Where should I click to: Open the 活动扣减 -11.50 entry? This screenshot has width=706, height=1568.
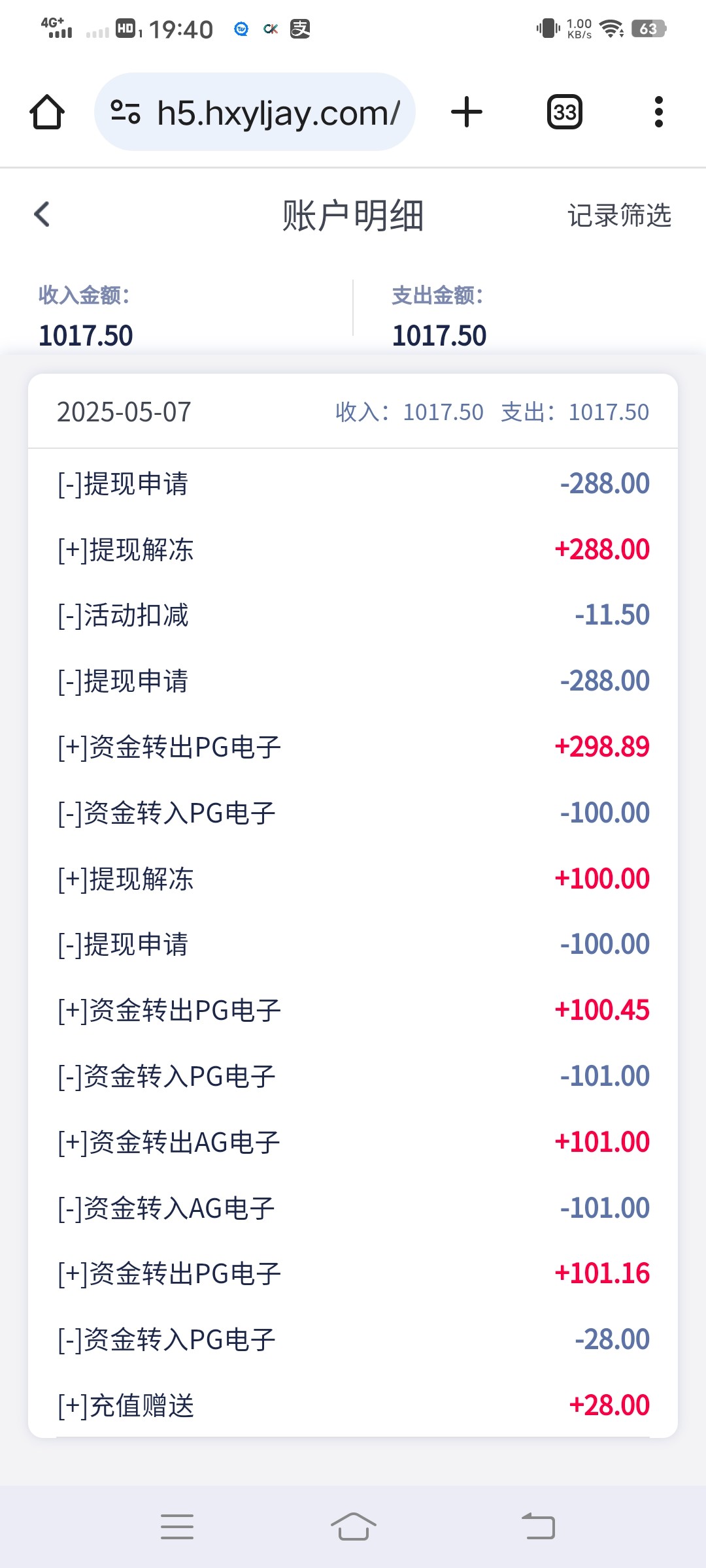click(353, 615)
